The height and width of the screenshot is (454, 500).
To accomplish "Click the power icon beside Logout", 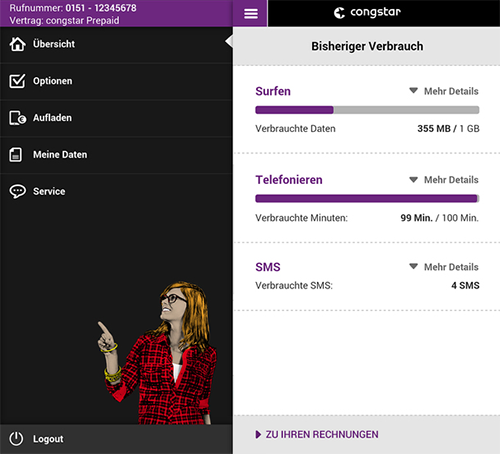I will click(x=16, y=439).
